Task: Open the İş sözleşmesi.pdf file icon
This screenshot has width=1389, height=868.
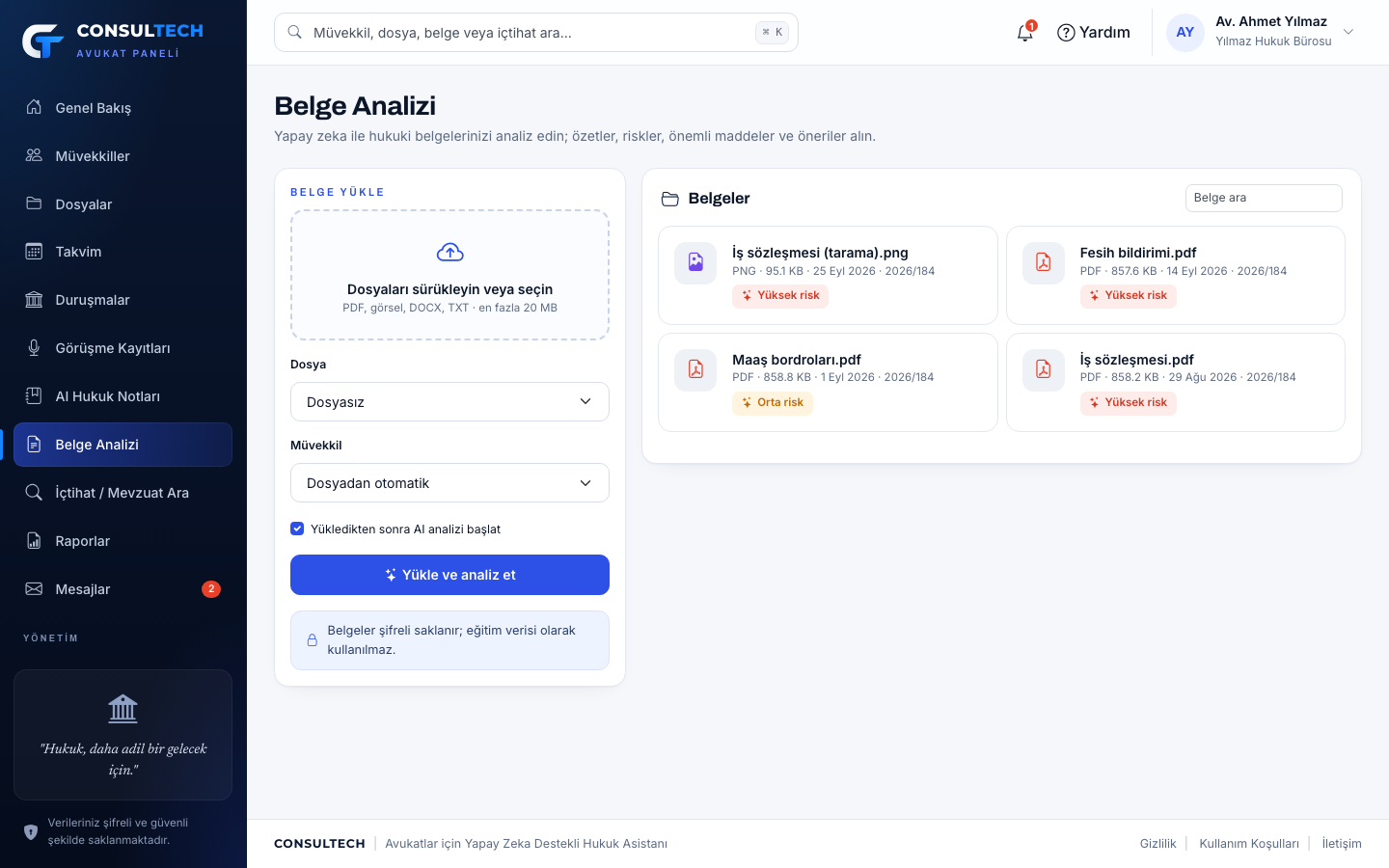Action: [x=1044, y=369]
